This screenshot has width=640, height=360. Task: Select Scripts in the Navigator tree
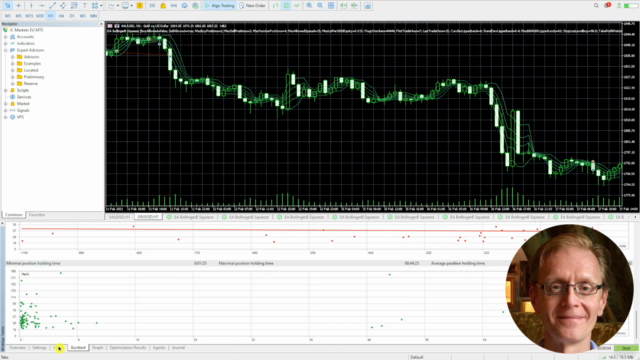[x=23, y=90]
